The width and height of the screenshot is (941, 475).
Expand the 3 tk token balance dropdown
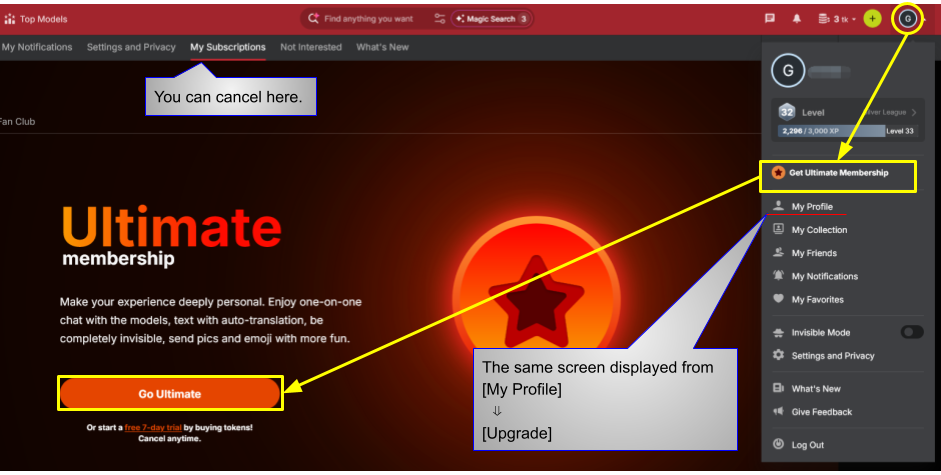[837, 19]
